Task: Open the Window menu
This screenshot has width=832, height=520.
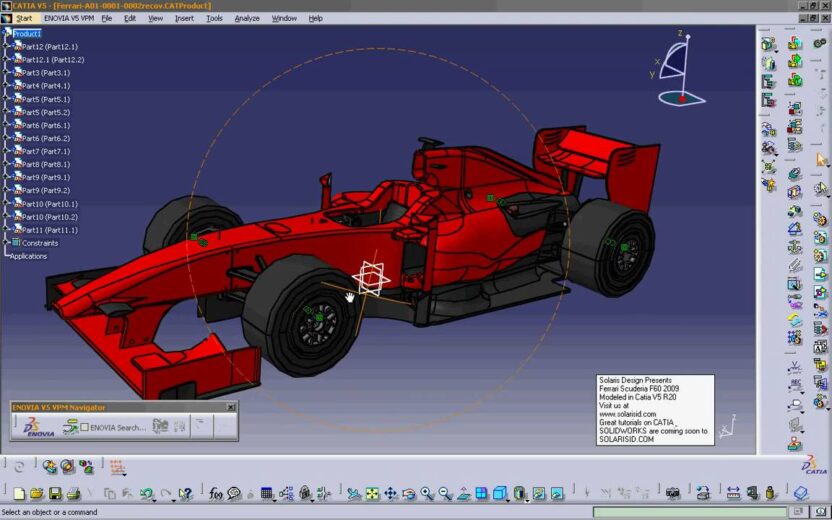Action: [x=284, y=18]
